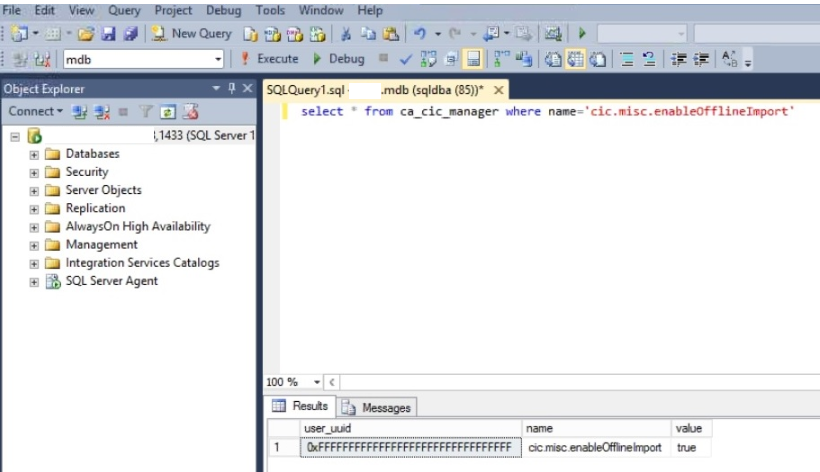Open the Query menu
Viewport: 820px width, 472px height.
click(124, 10)
